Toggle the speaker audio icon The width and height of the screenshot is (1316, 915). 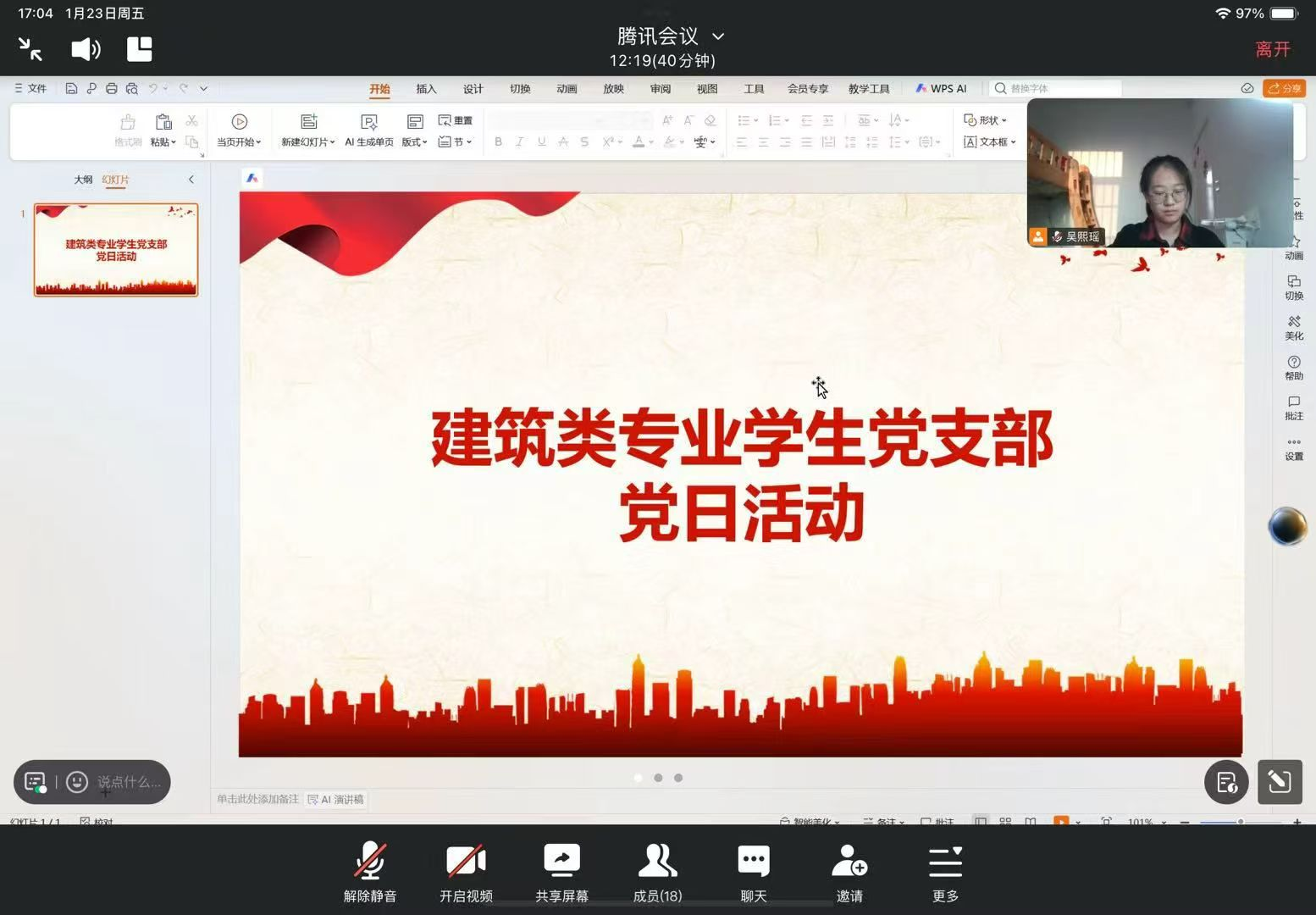coord(86,49)
